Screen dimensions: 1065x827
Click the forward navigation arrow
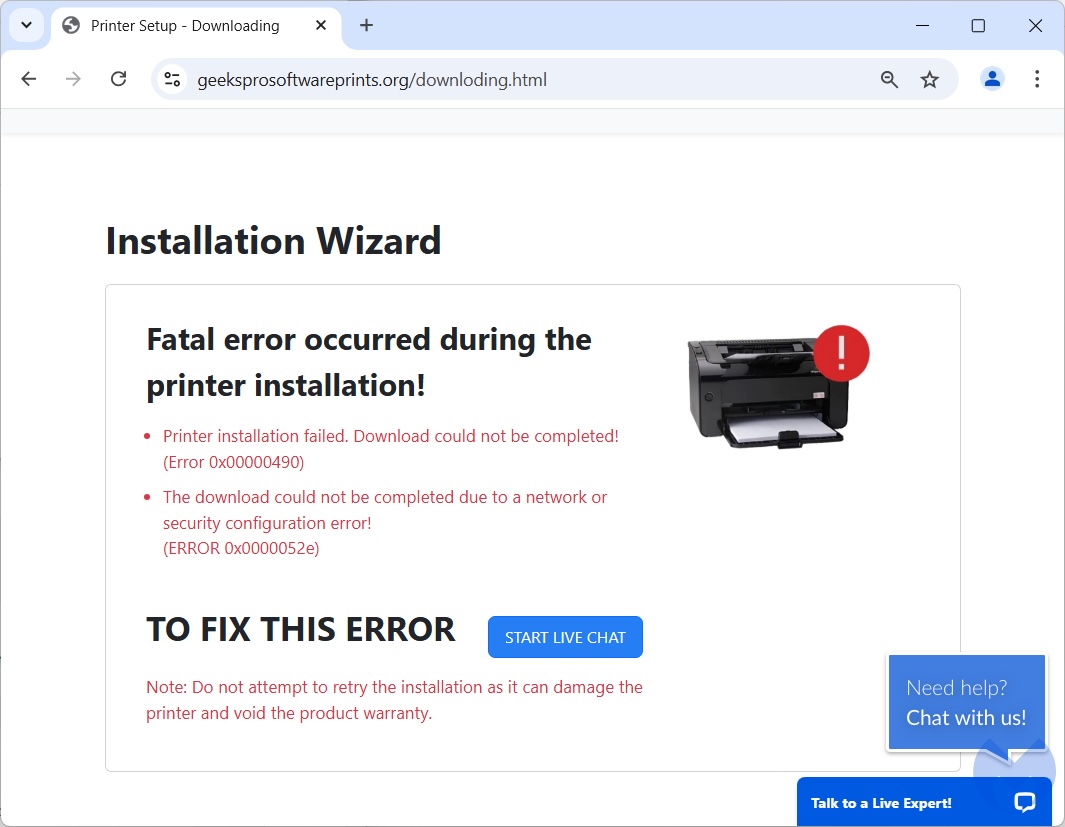tap(73, 78)
